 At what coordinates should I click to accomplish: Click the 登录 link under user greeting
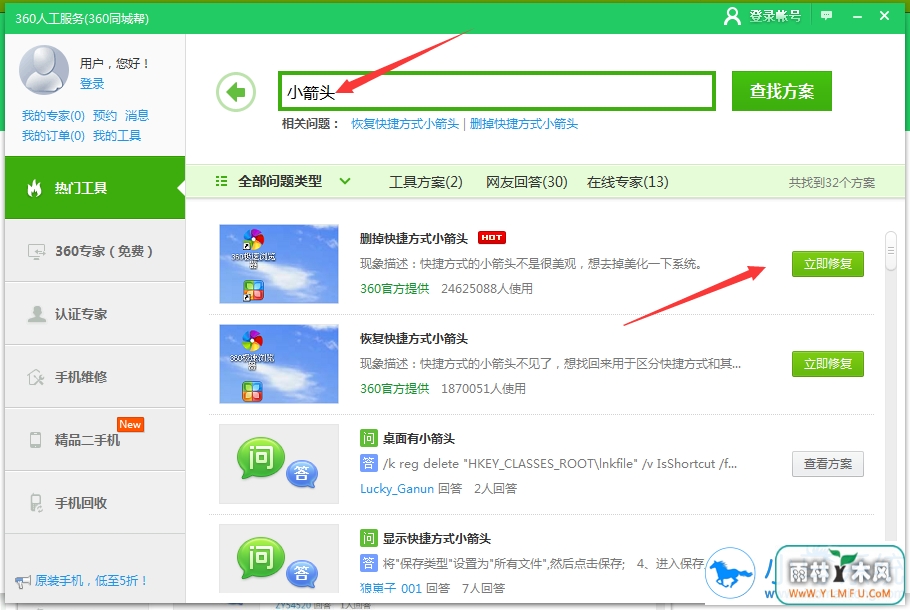tap(92, 84)
